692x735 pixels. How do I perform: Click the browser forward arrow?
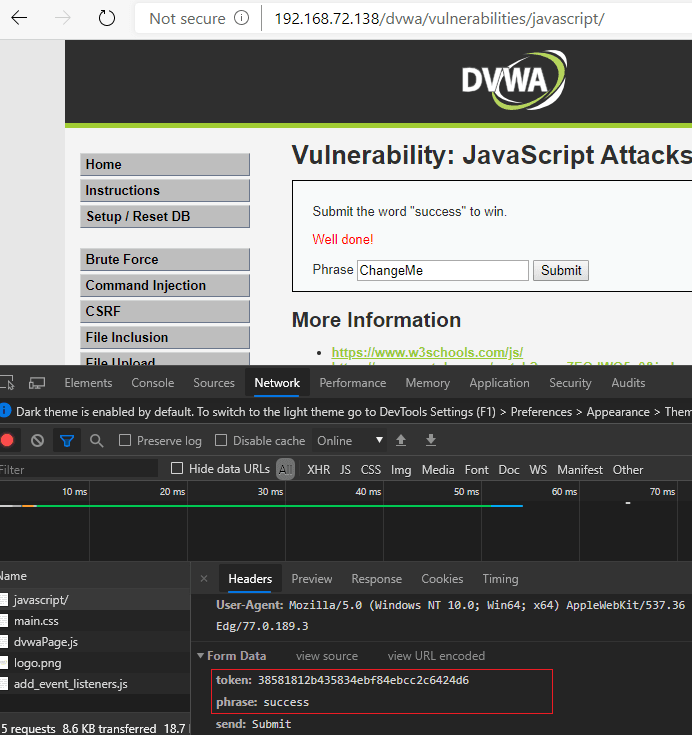63,18
